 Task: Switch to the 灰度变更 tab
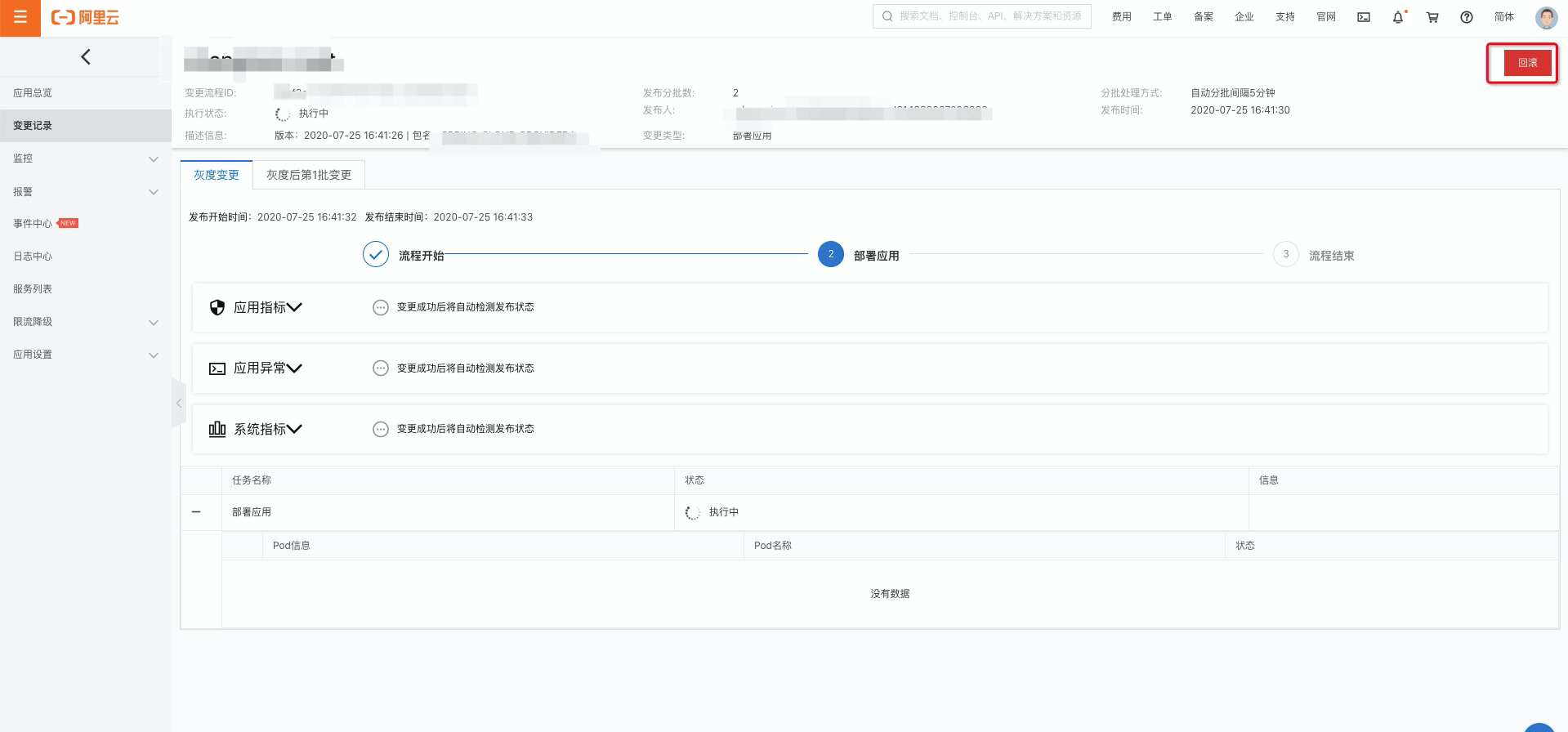(217, 175)
